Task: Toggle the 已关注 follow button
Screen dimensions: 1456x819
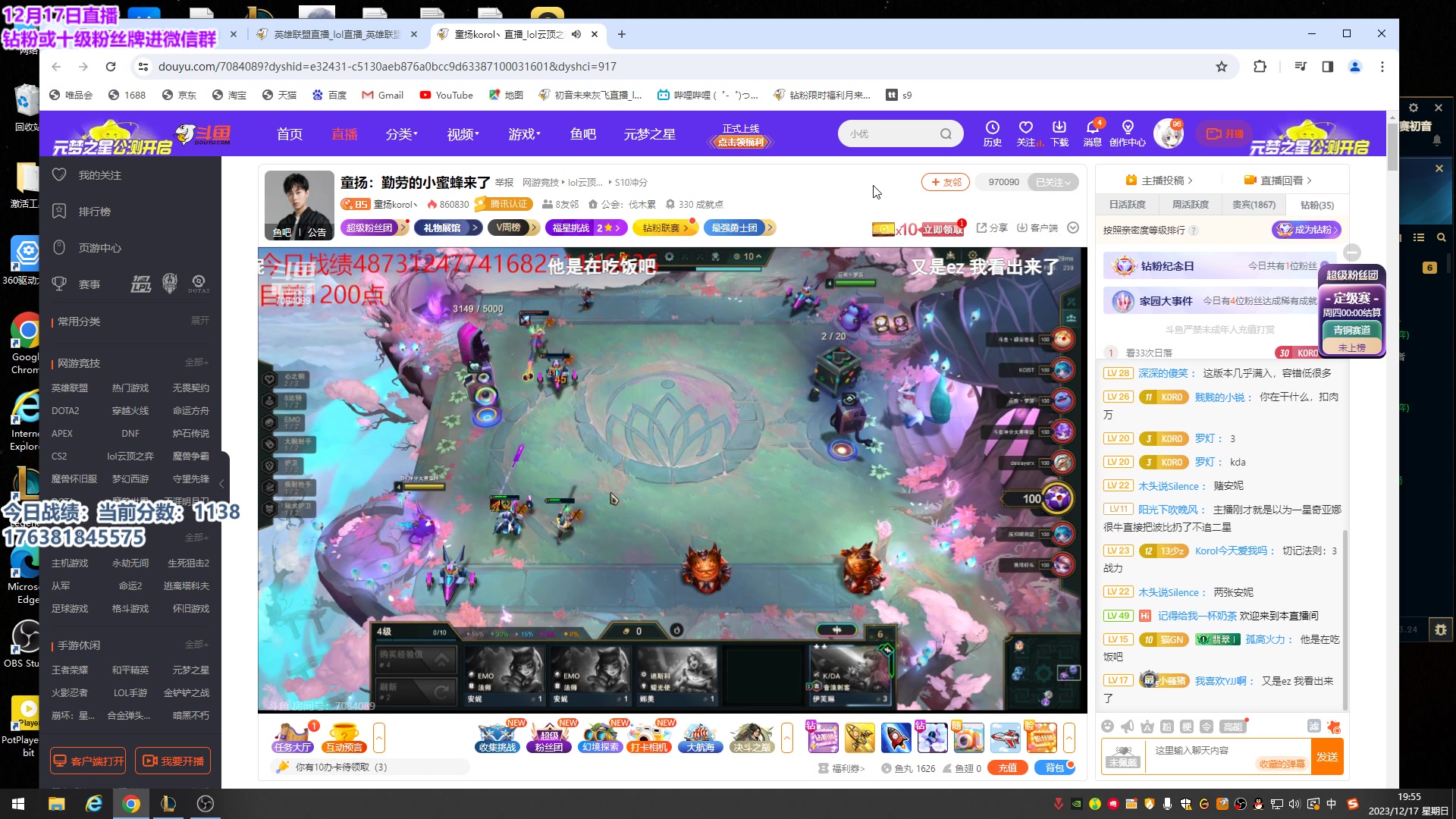Action: coord(1053,182)
